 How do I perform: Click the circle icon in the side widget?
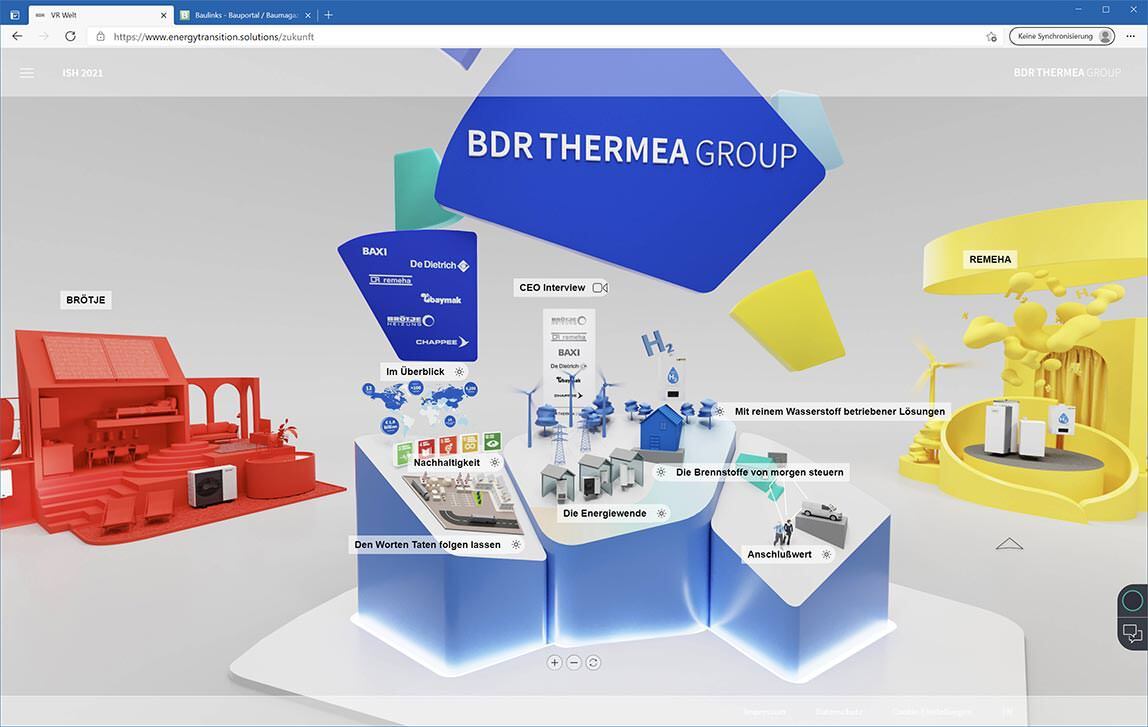[x=1133, y=601]
